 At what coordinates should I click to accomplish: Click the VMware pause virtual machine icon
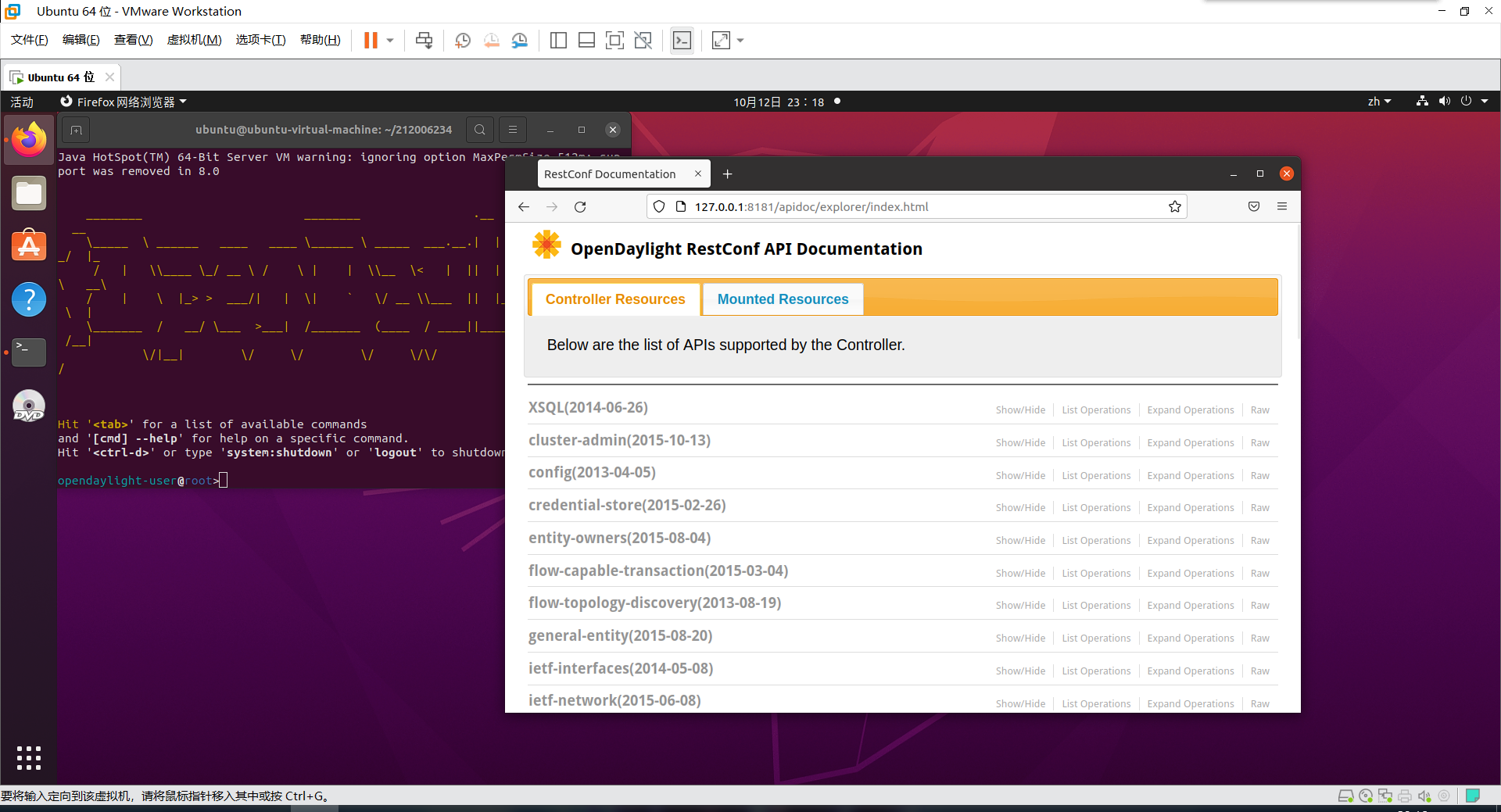click(x=371, y=41)
